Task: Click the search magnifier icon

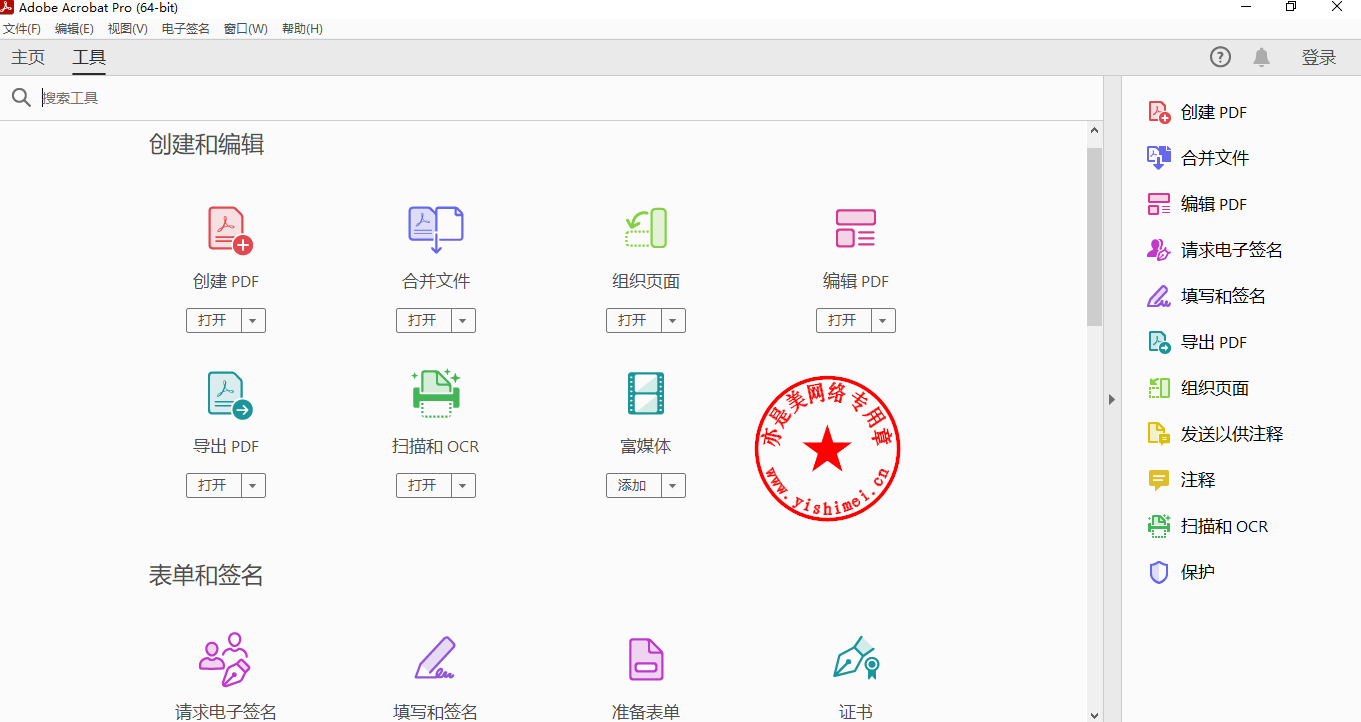Action: tap(21, 98)
